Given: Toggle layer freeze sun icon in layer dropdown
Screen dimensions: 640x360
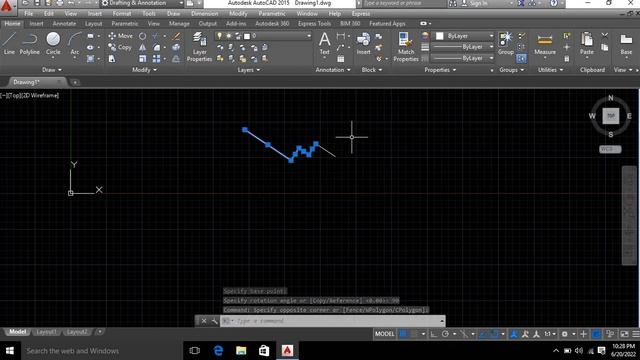Looking at the screenshot, I should point(229,36).
